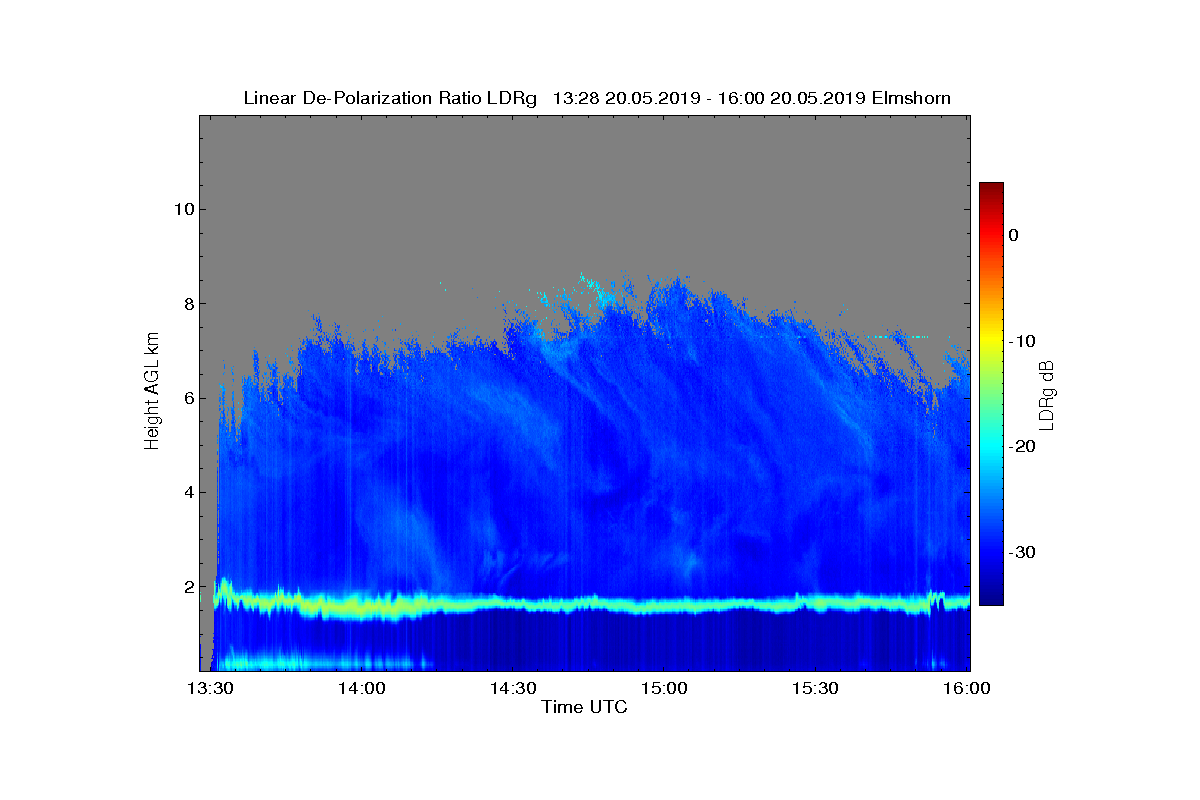
Task: Click the -20 dB colorbar label
Action: click(x=1020, y=446)
